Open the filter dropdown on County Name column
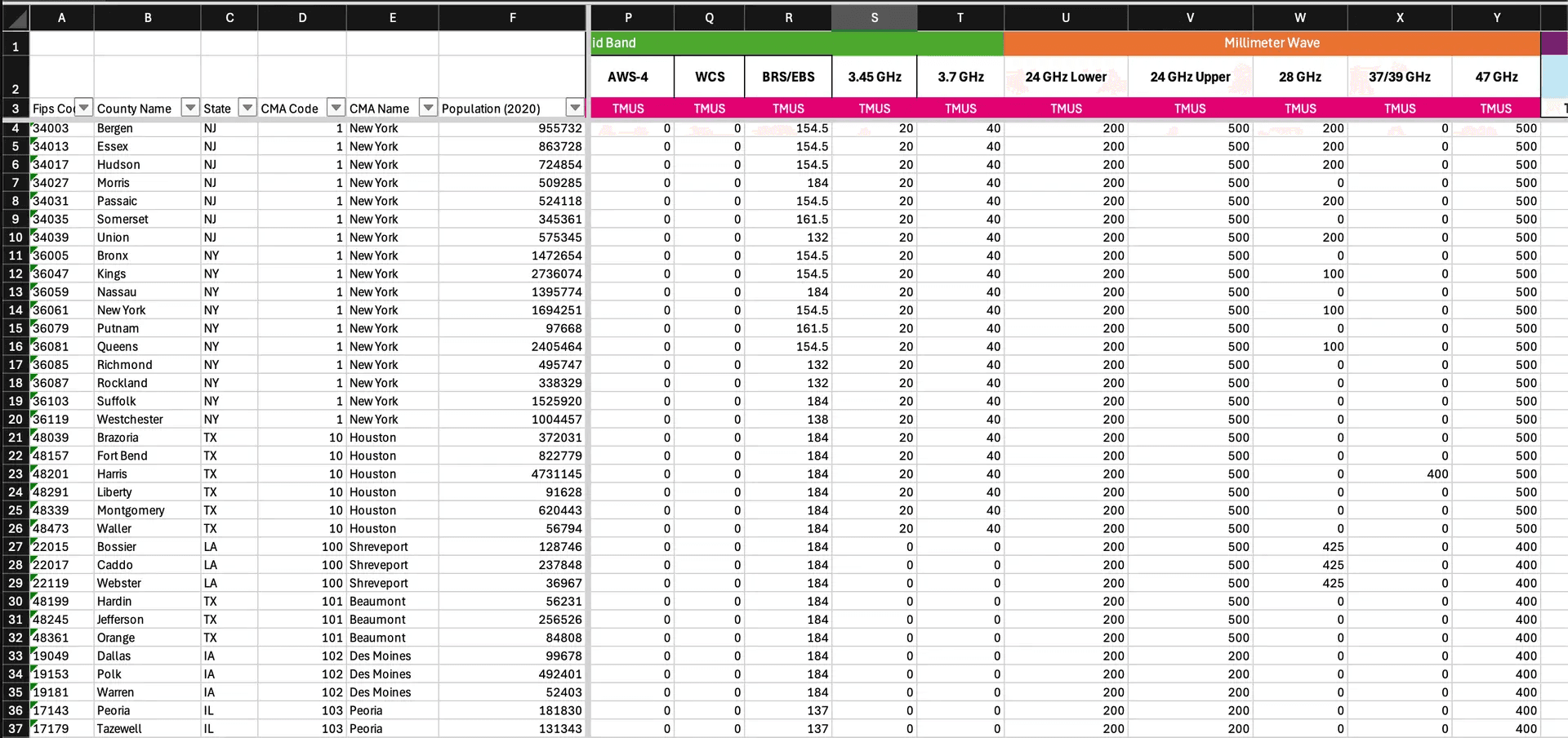 (190, 107)
